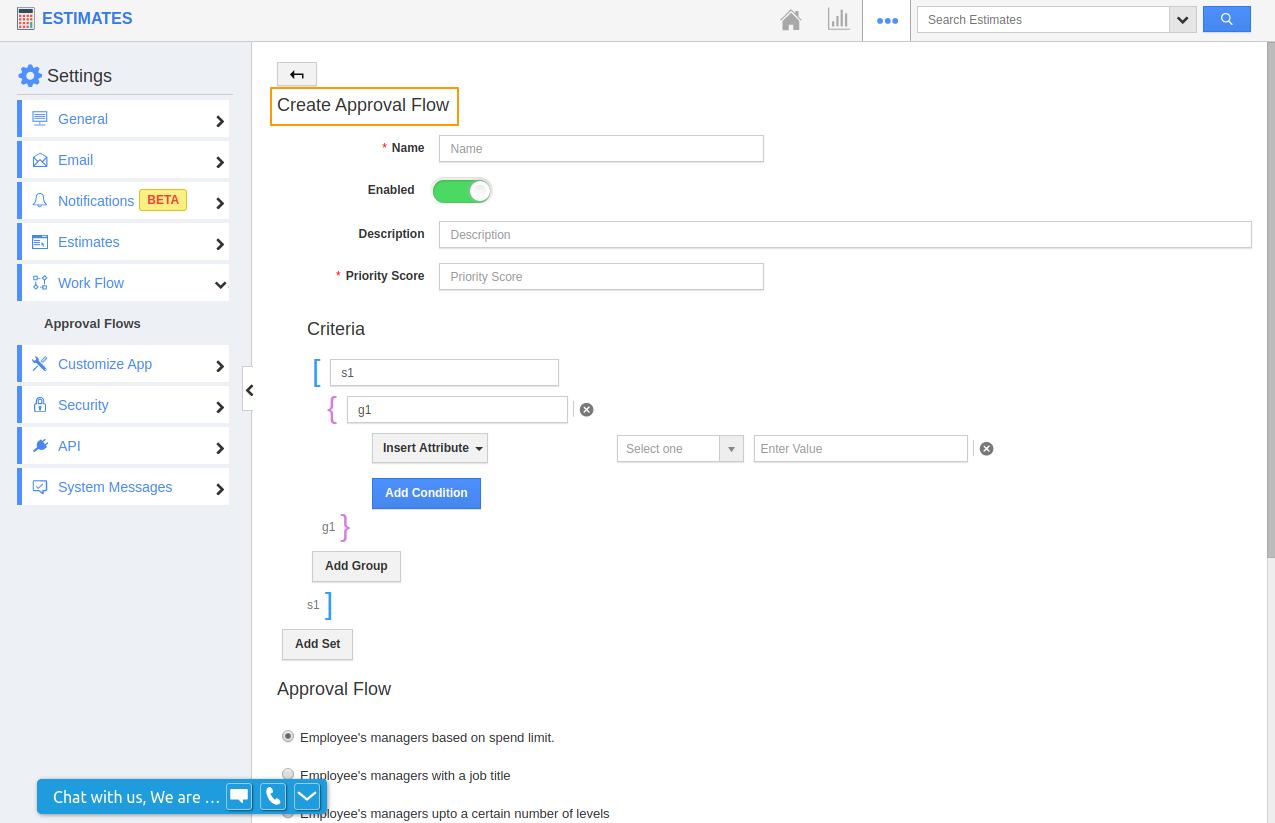Open the phone call icon in chat widget
Image resolution: width=1275 pixels, height=823 pixels.
(x=273, y=796)
